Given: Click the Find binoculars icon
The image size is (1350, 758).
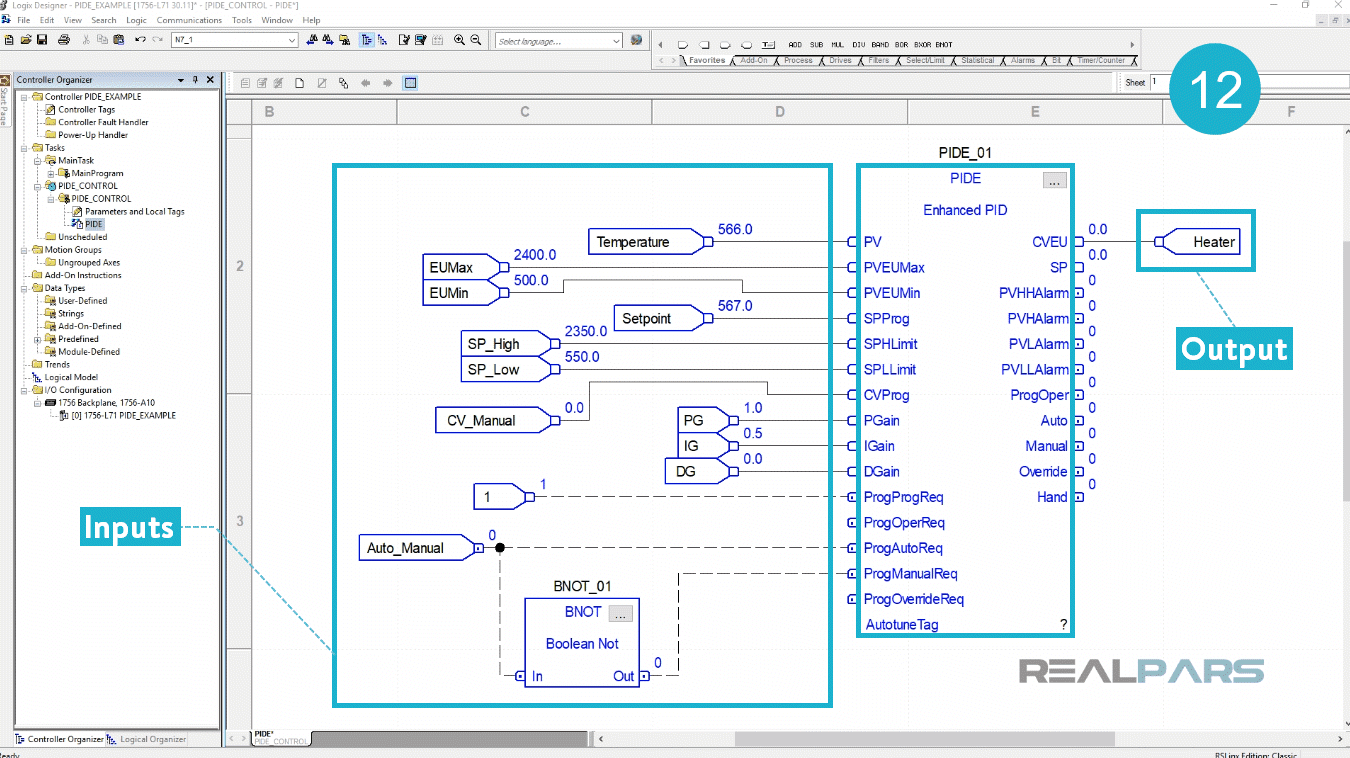Looking at the screenshot, I should (x=312, y=40).
